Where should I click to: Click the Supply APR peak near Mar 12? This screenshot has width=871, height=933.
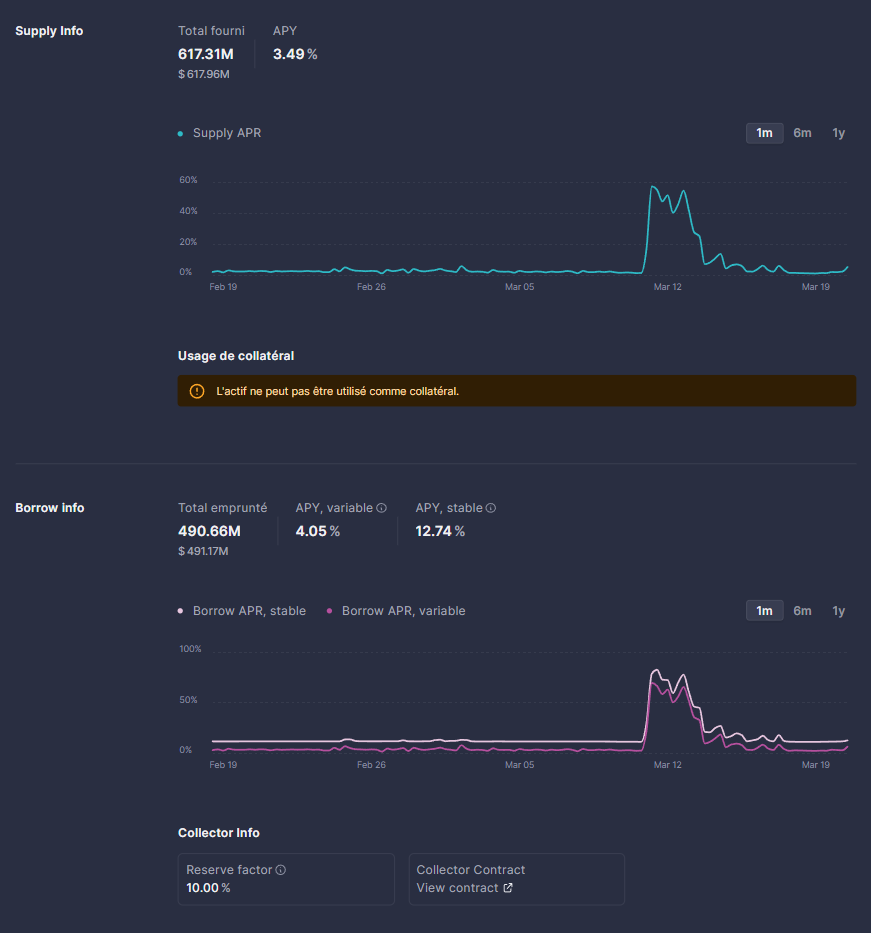pos(653,187)
